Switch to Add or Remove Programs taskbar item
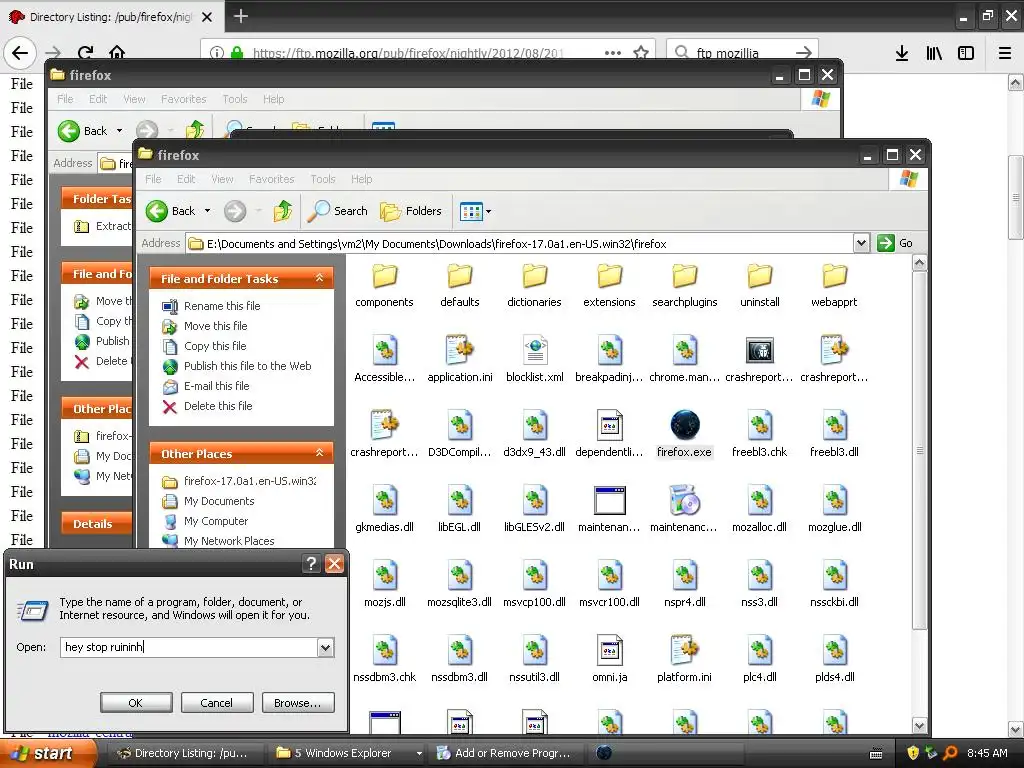 (503, 754)
